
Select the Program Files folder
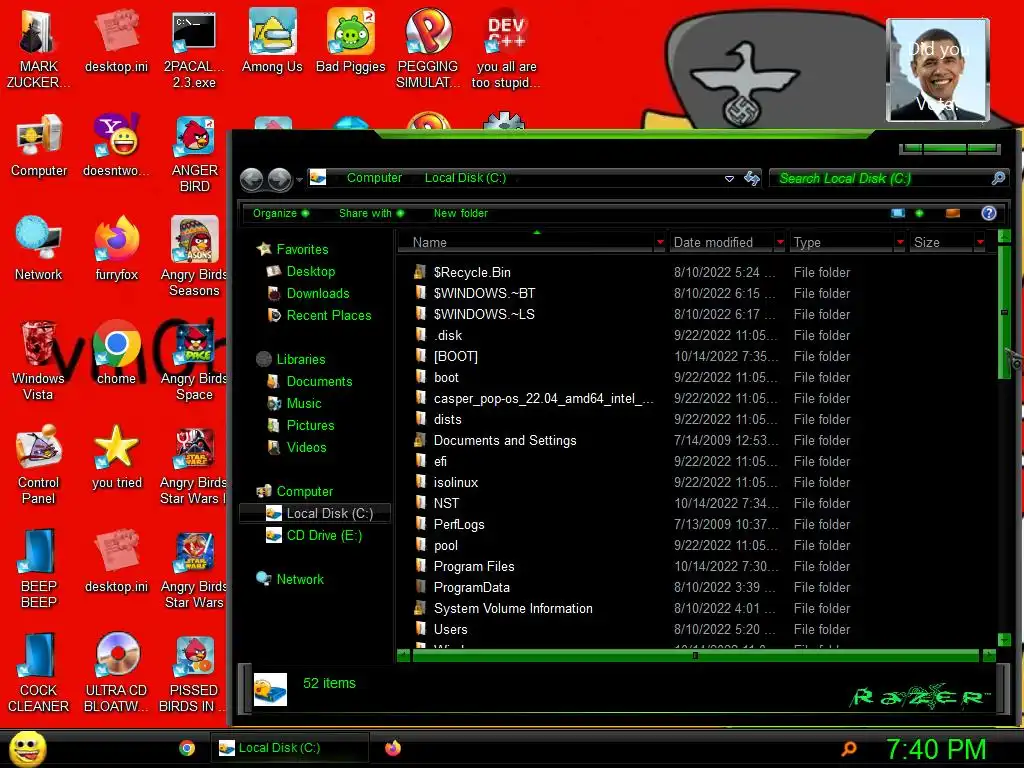(473, 566)
